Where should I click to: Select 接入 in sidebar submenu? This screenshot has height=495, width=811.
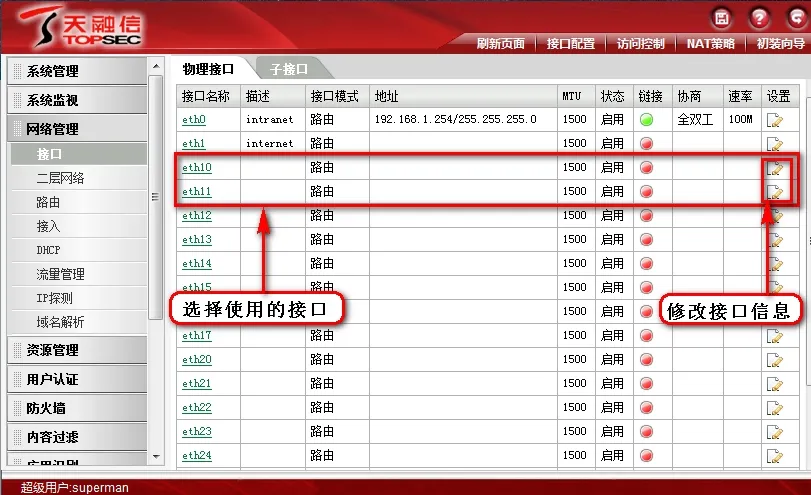click(79, 226)
